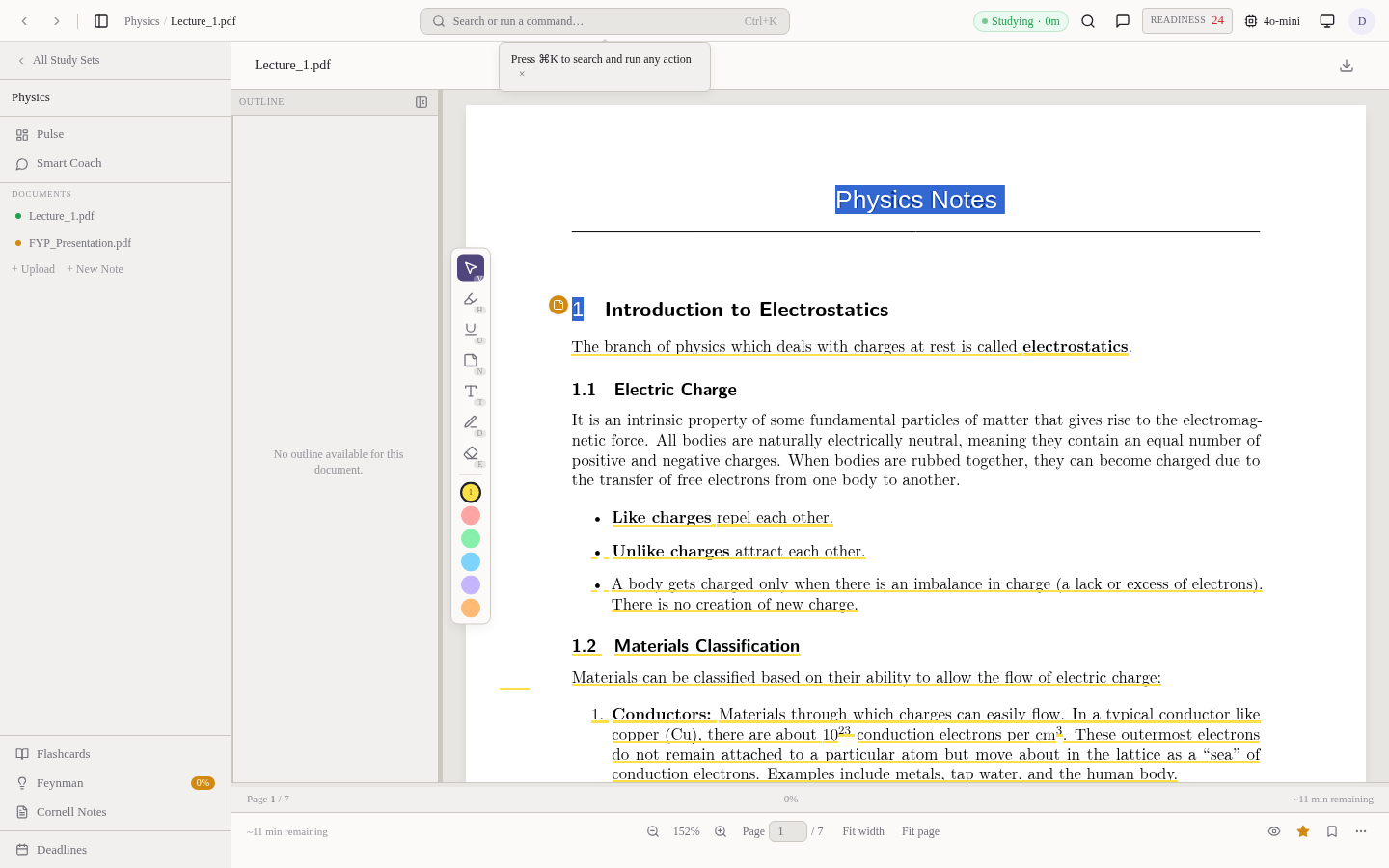This screenshot has height=868, width=1389.
Task: Select the pen drawing tool
Action: pyautogui.click(x=471, y=422)
